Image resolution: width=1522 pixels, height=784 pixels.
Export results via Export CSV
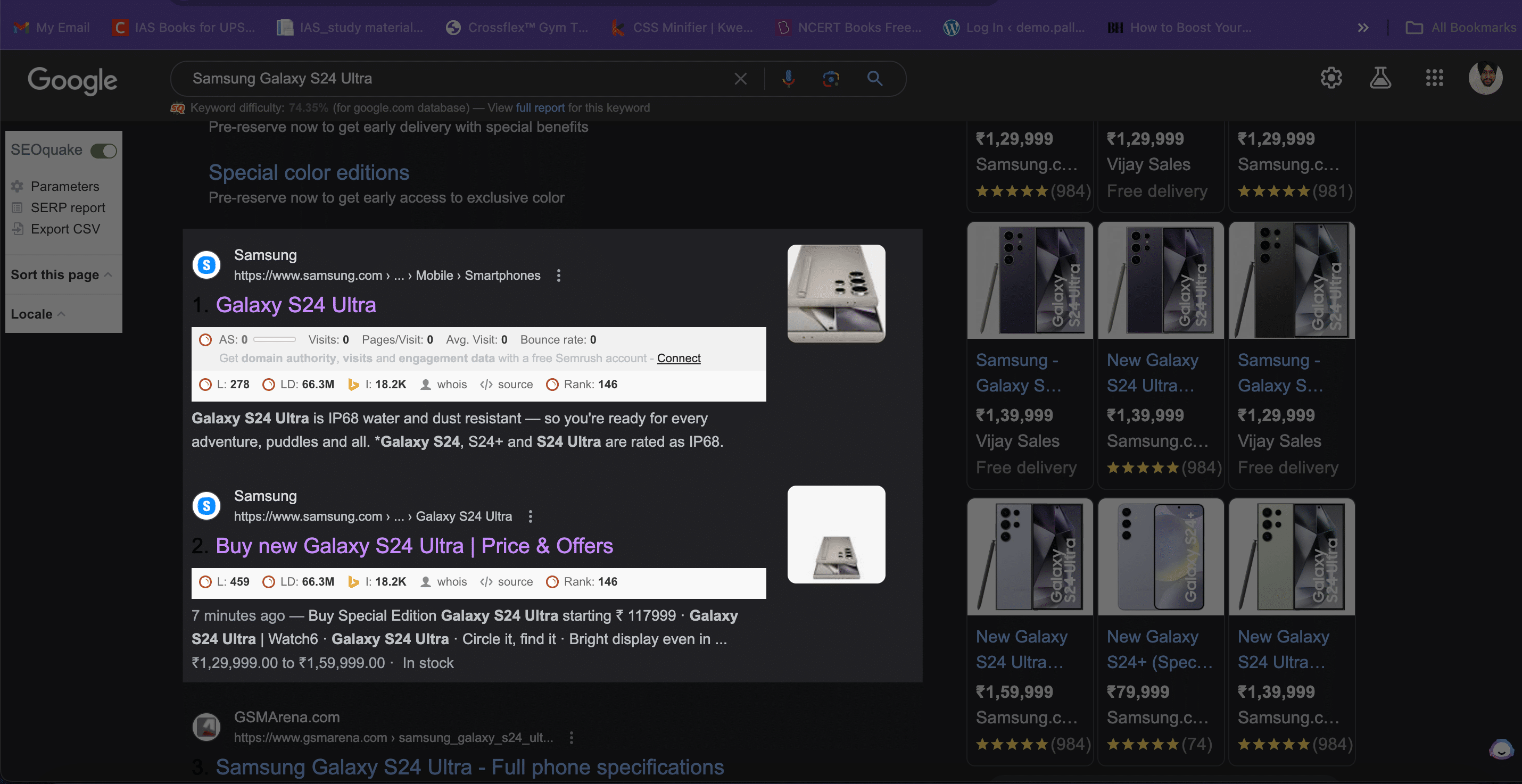coord(65,229)
